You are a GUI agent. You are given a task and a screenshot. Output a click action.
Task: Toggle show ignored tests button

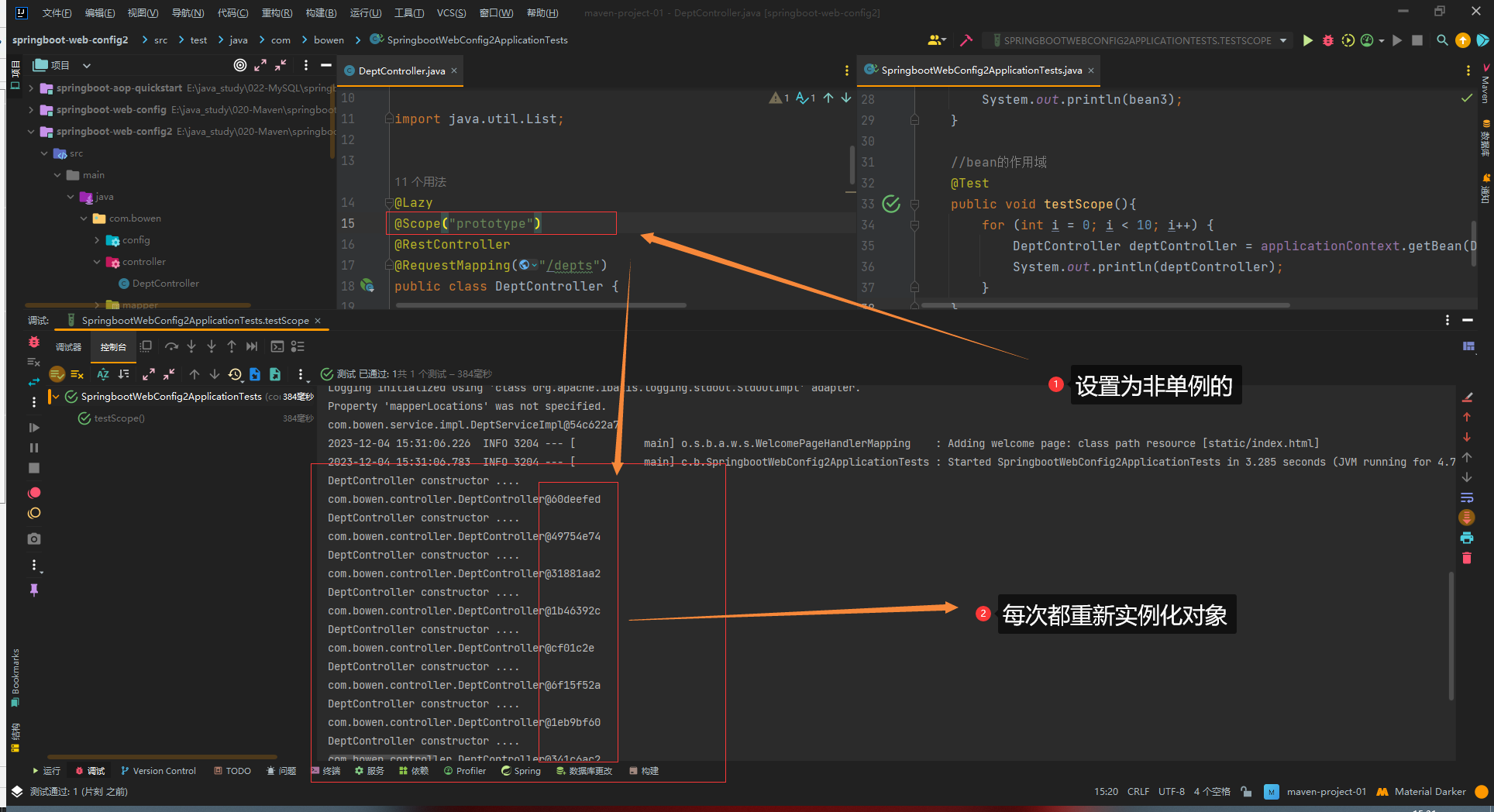point(77,374)
